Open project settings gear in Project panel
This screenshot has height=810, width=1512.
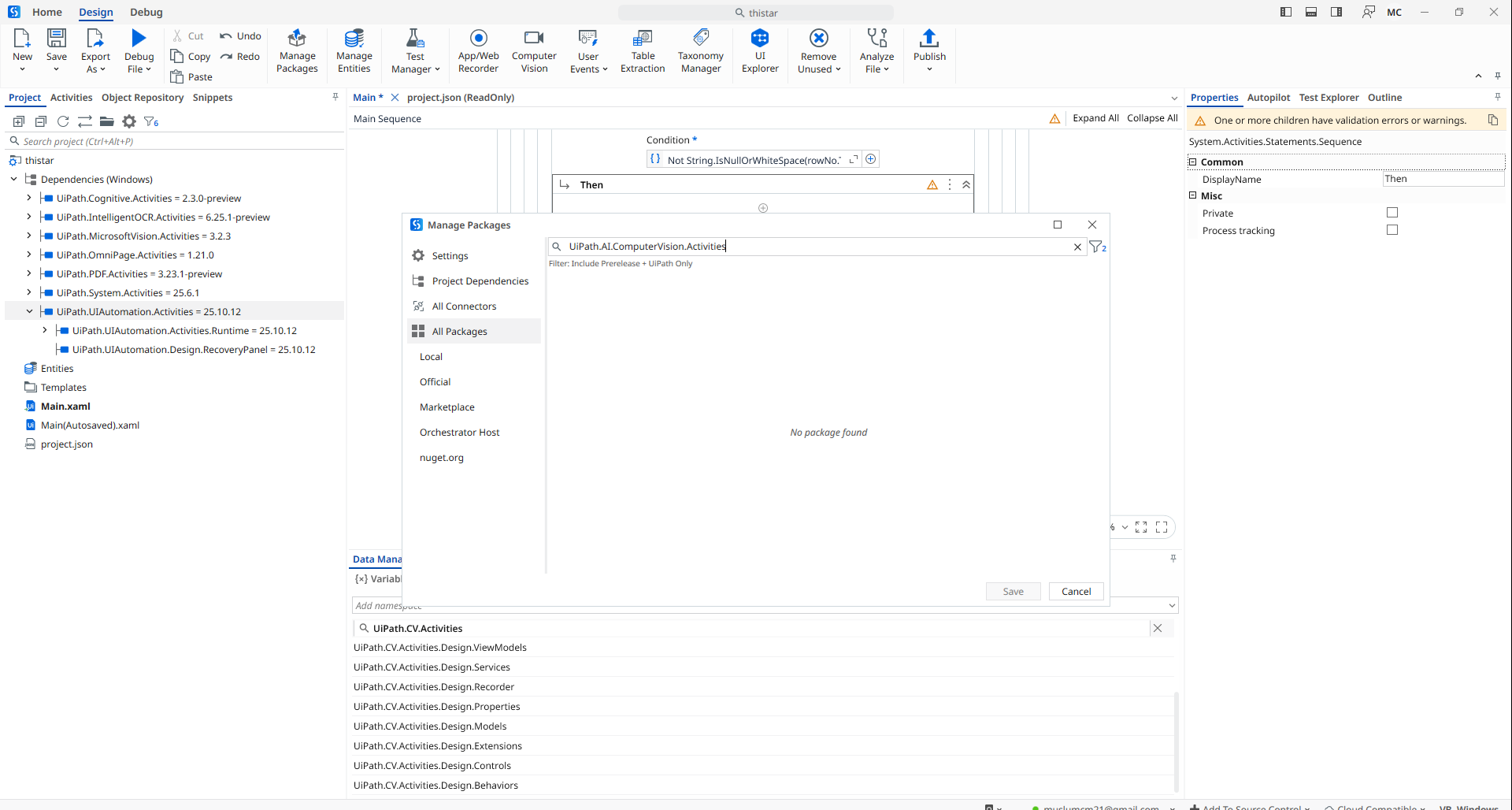click(129, 121)
